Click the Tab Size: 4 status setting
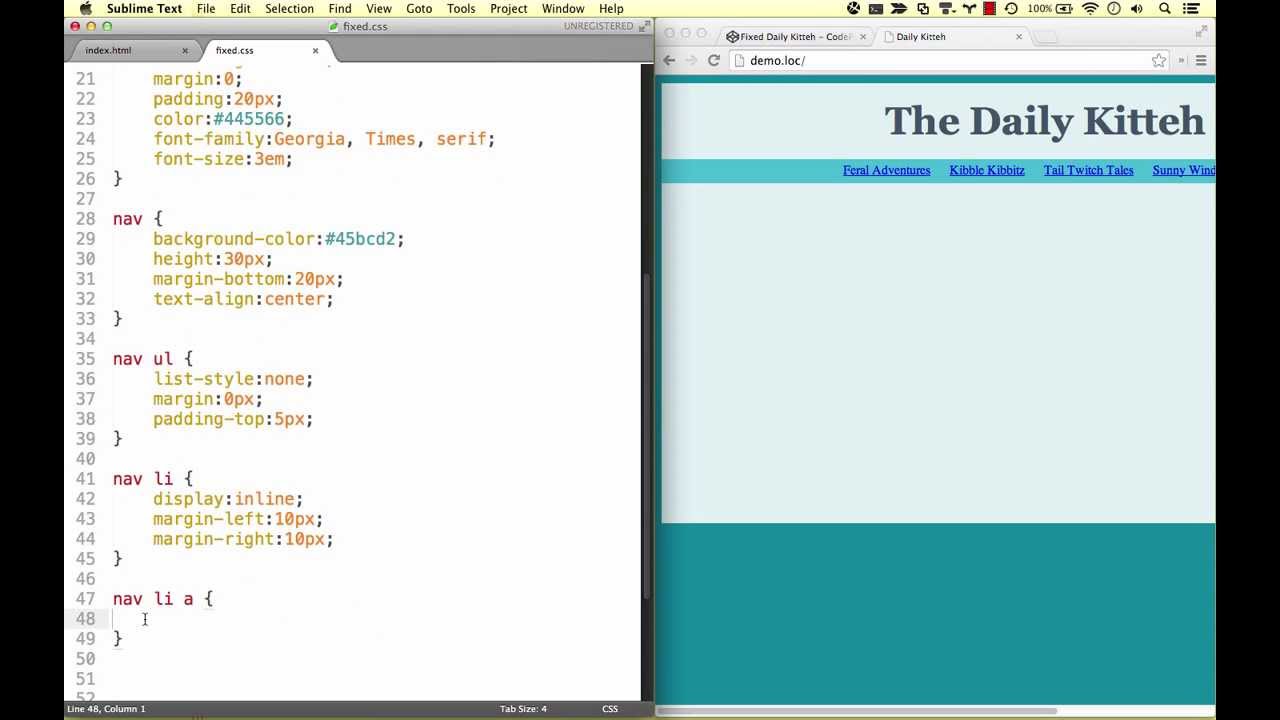 pos(523,709)
